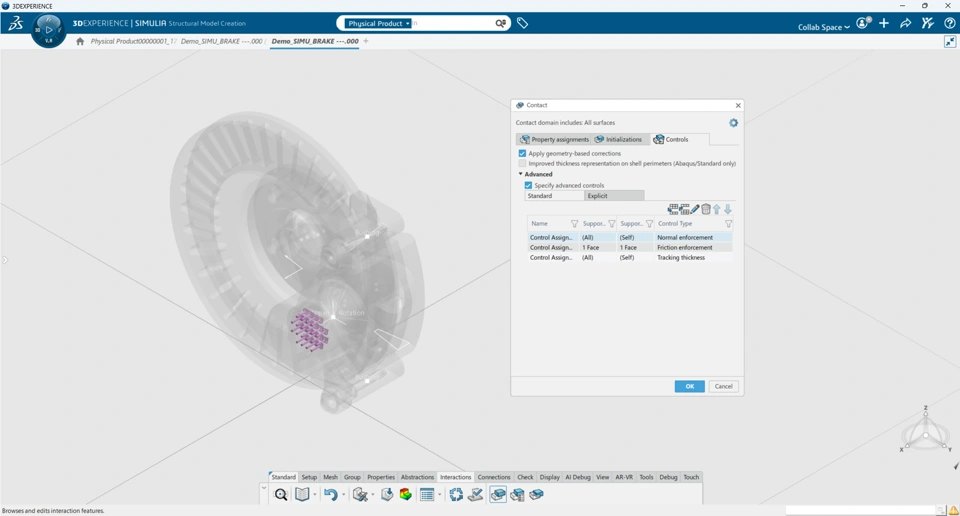The image size is (960, 516).
Task: Expand the Collab Space dropdown
Action: (x=823, y=27)
